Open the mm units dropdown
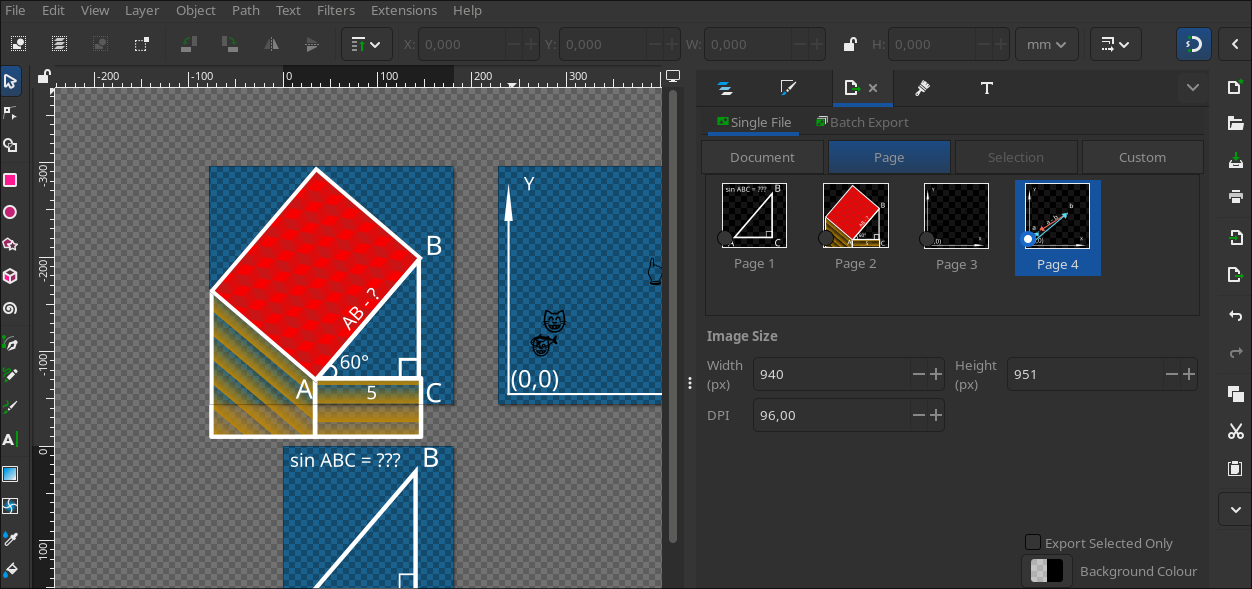This screenshot has height=589, width=1252. click(1046, 44)
